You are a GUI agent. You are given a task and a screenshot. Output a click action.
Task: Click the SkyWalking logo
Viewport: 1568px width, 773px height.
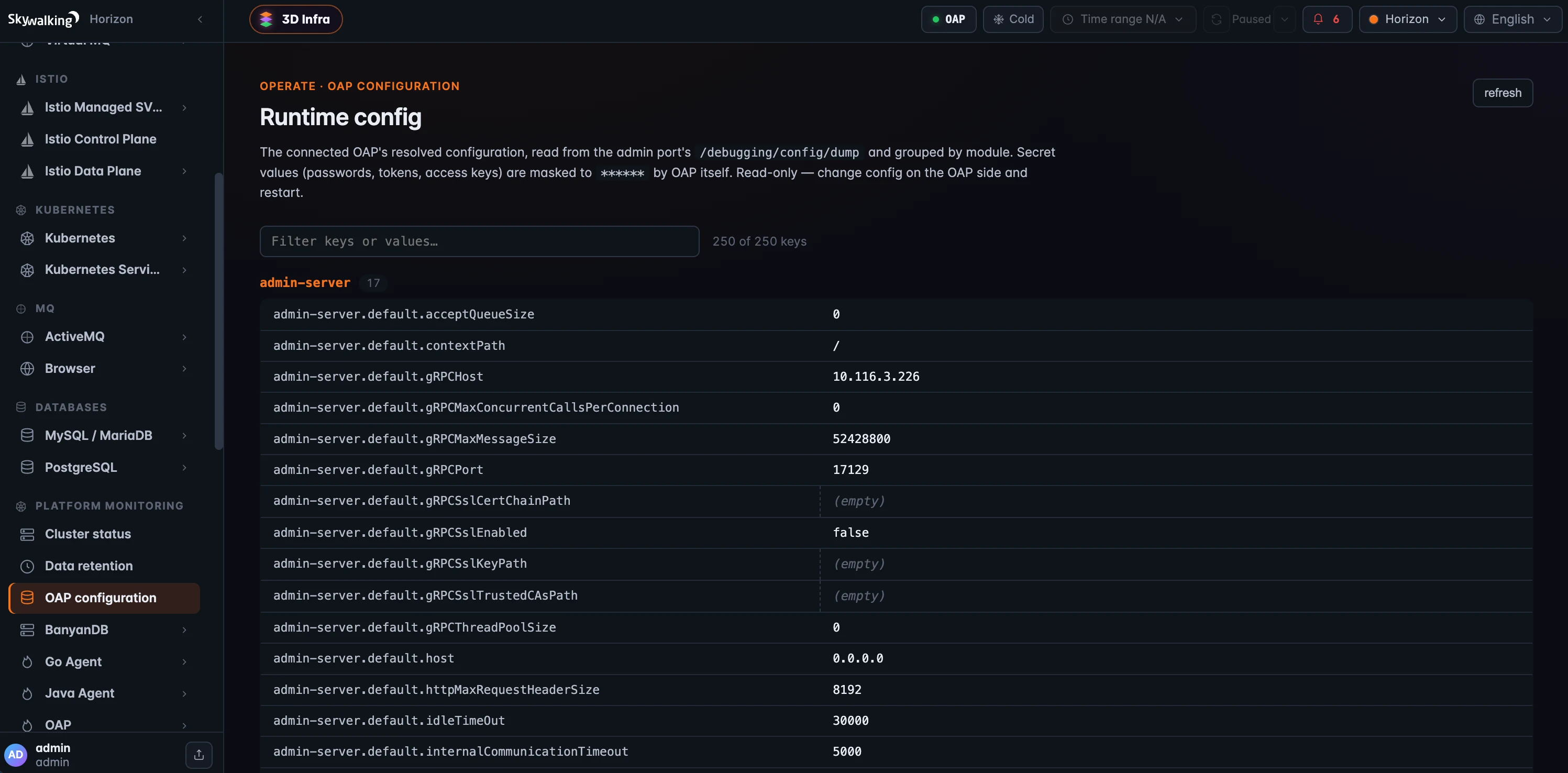click(43, 19)
